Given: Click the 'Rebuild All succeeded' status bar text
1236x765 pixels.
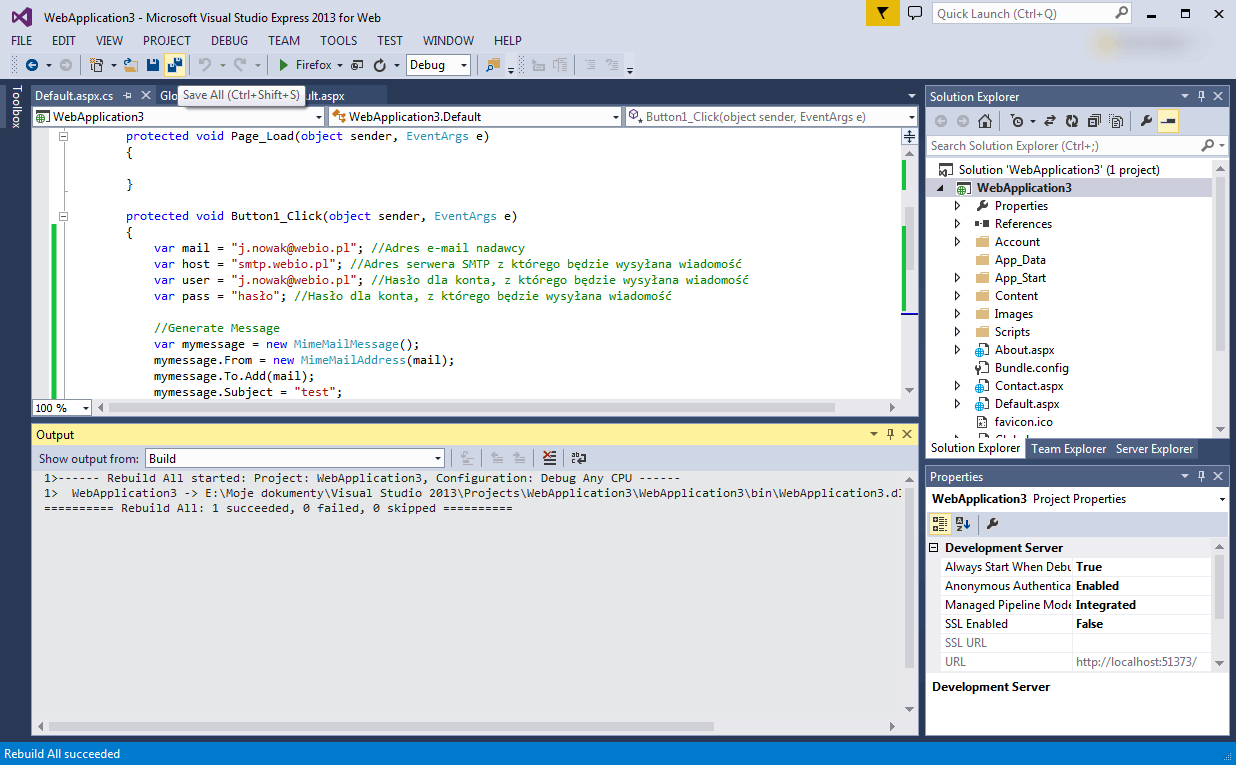Looking at the screenshot, I should point(62,754).
